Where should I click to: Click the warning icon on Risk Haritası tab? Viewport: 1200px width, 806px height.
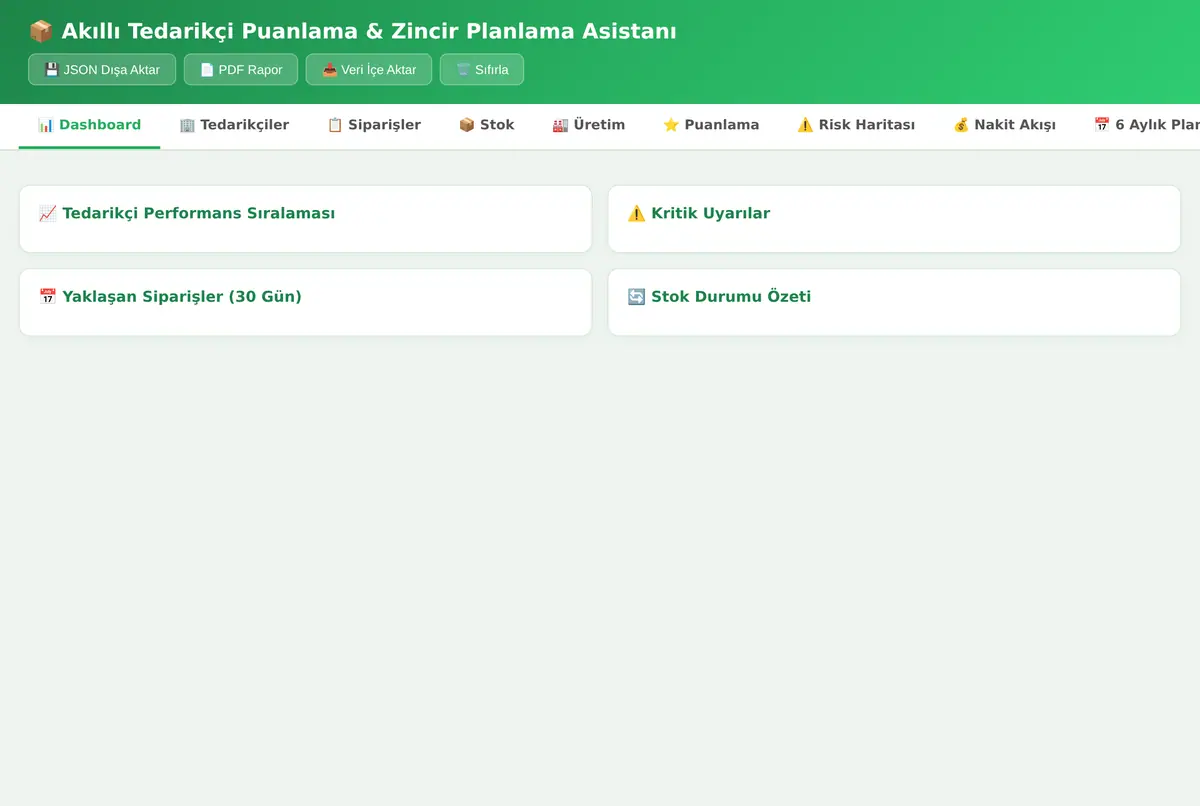click(x=805, y=125)
